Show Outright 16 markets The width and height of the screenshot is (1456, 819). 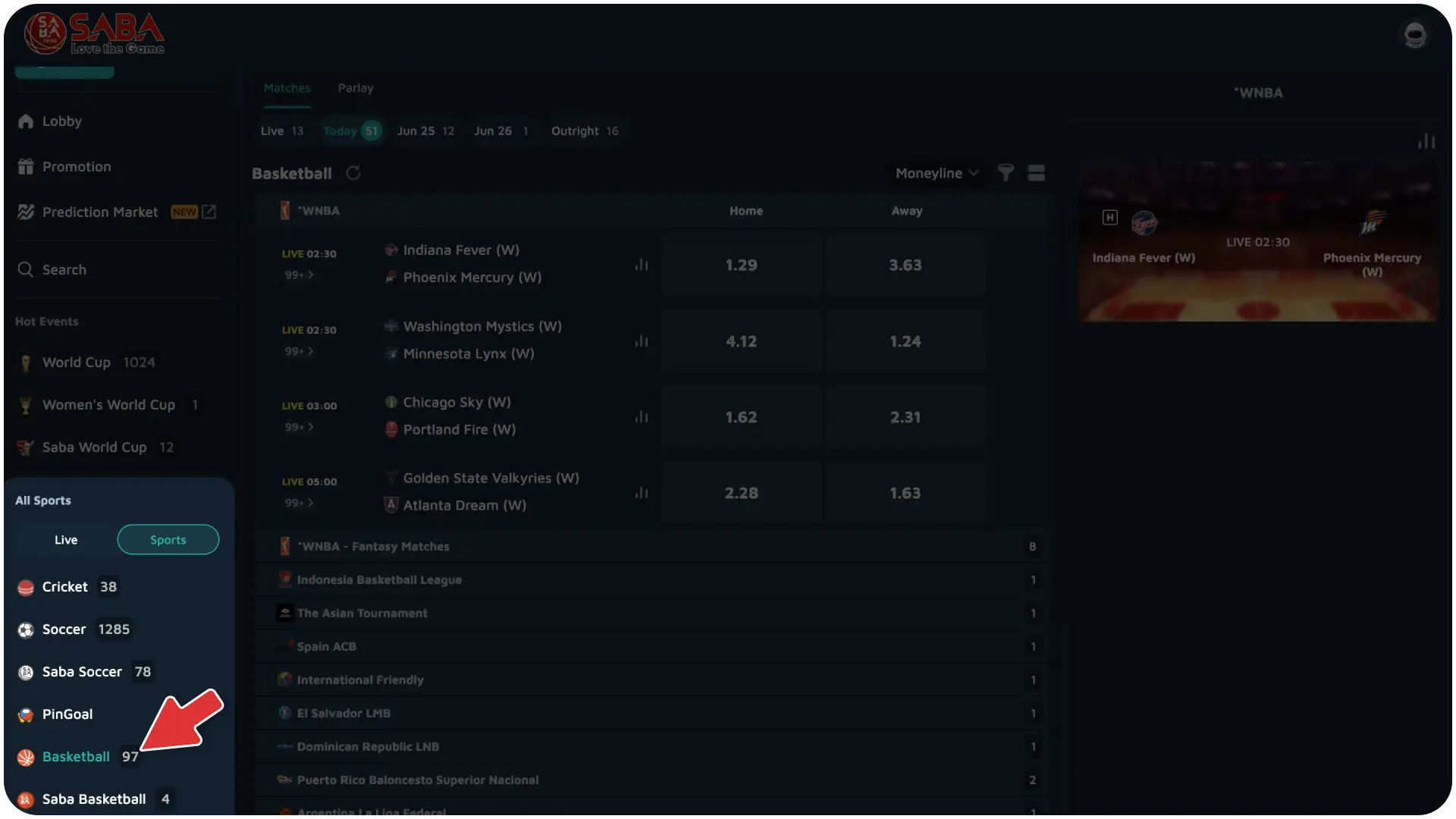coord(585,131)
